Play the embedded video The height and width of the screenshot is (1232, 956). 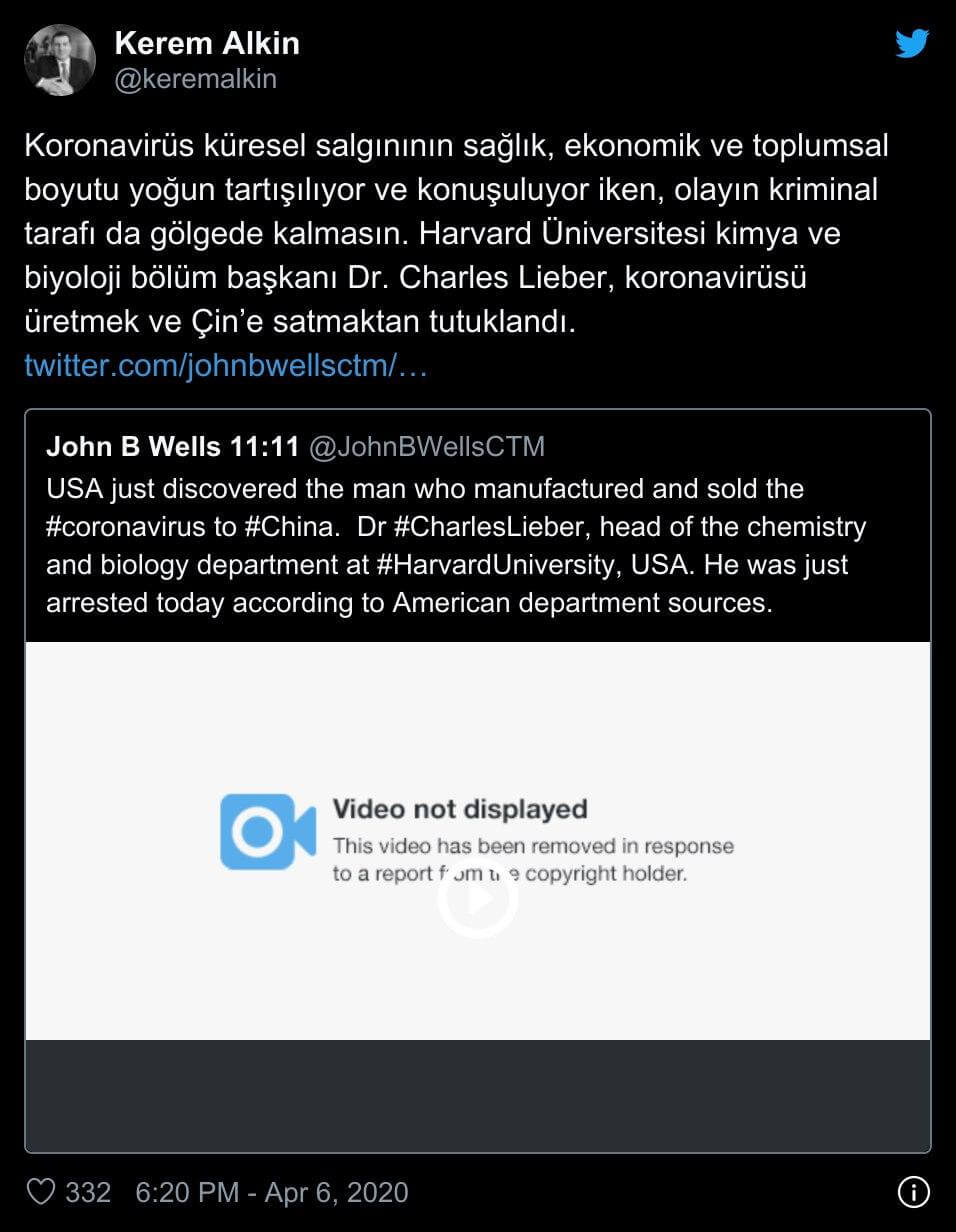[x=477, y=898]
